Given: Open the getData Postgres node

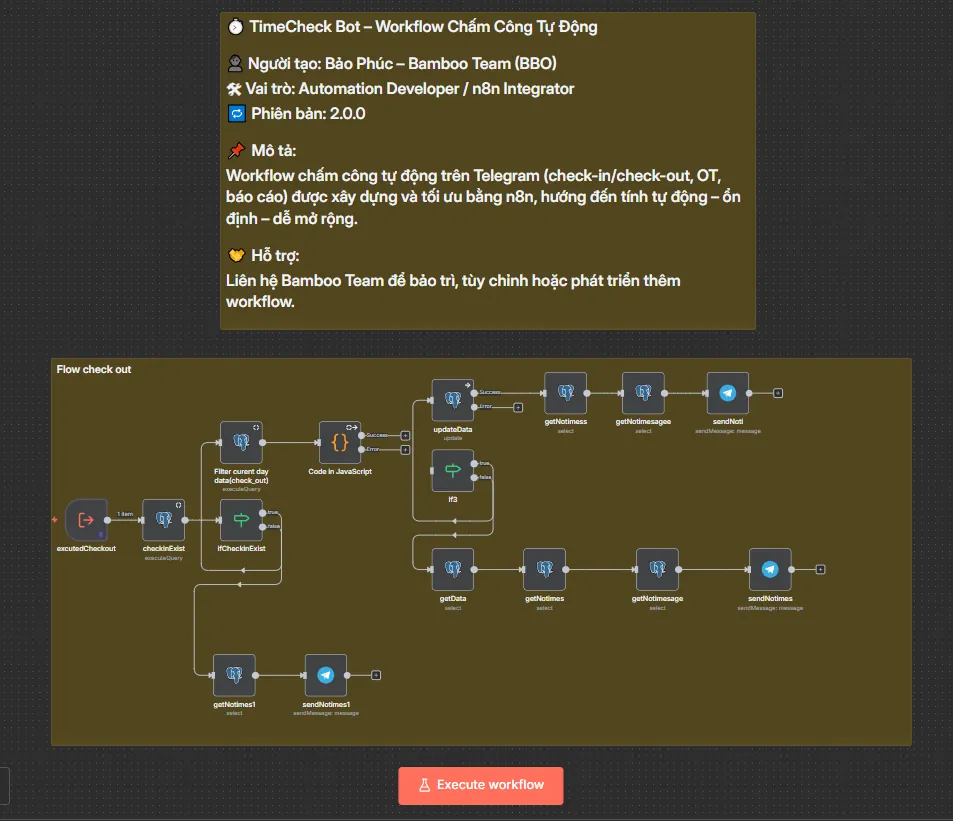Looking at the screenshot, I should pyautogui.click(x=452, y=569).
